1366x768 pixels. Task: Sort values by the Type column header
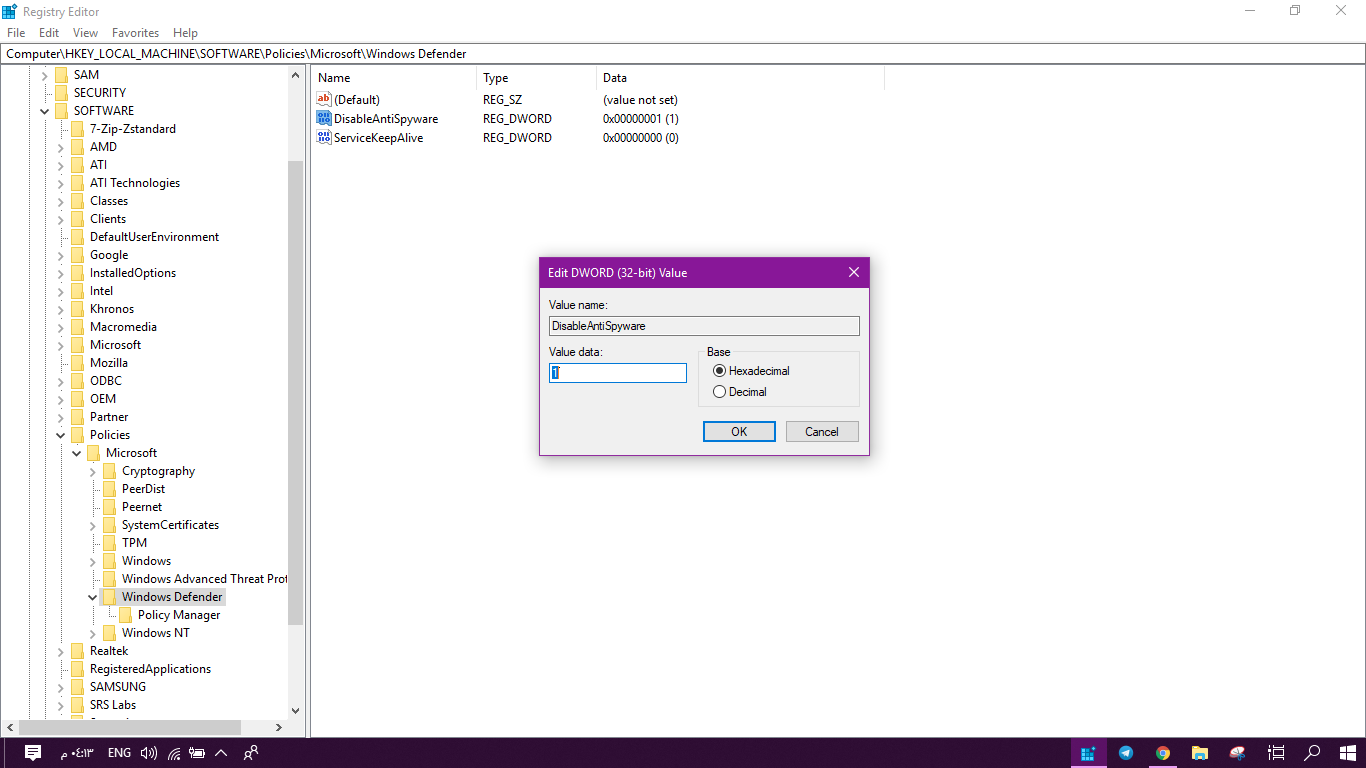(537, 78)
